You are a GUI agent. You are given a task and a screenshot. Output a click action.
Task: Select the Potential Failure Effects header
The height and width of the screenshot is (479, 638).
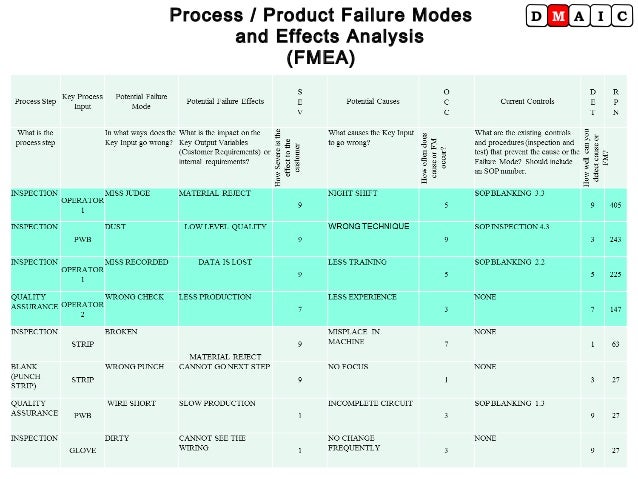point(225,101)
